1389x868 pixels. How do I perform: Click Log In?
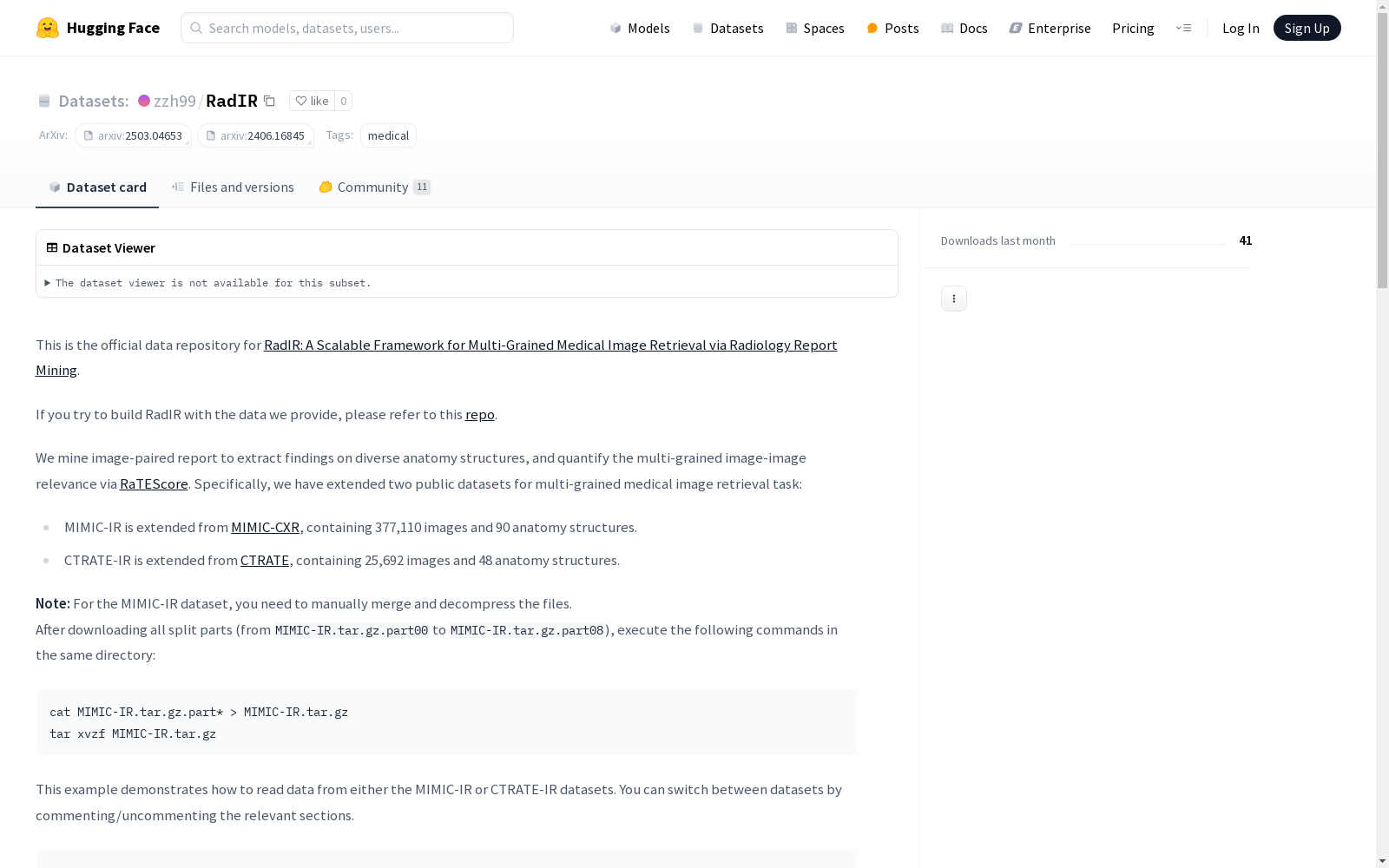[1241, 28]
